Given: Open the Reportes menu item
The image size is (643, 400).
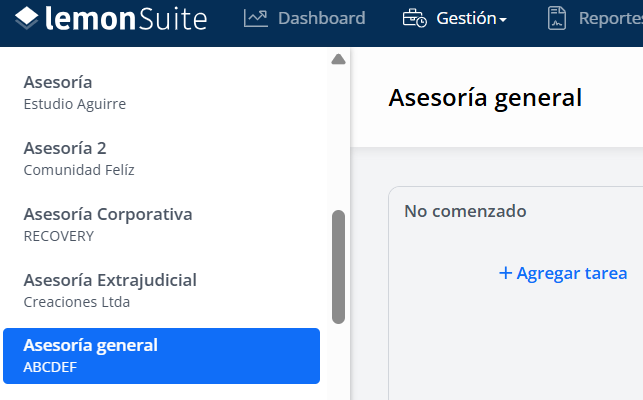Looking at the screenshot, I should (595, 18).
